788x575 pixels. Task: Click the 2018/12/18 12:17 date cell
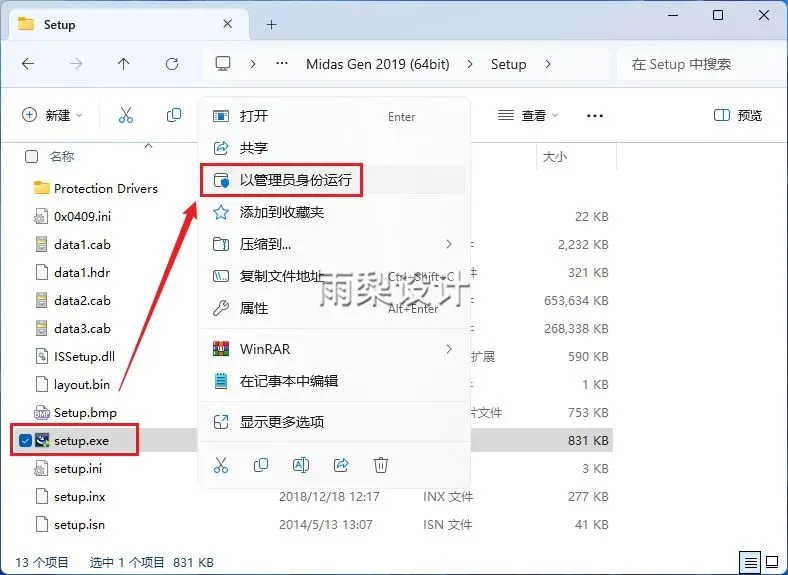329,497
